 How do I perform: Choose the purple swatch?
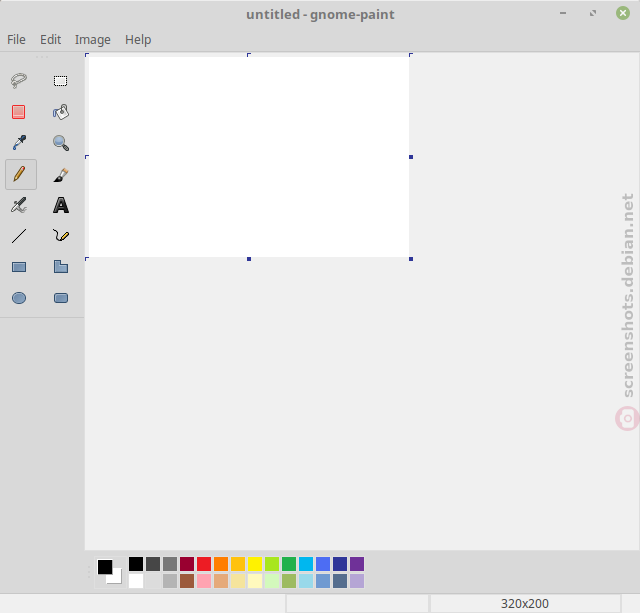tap(357, 564)
